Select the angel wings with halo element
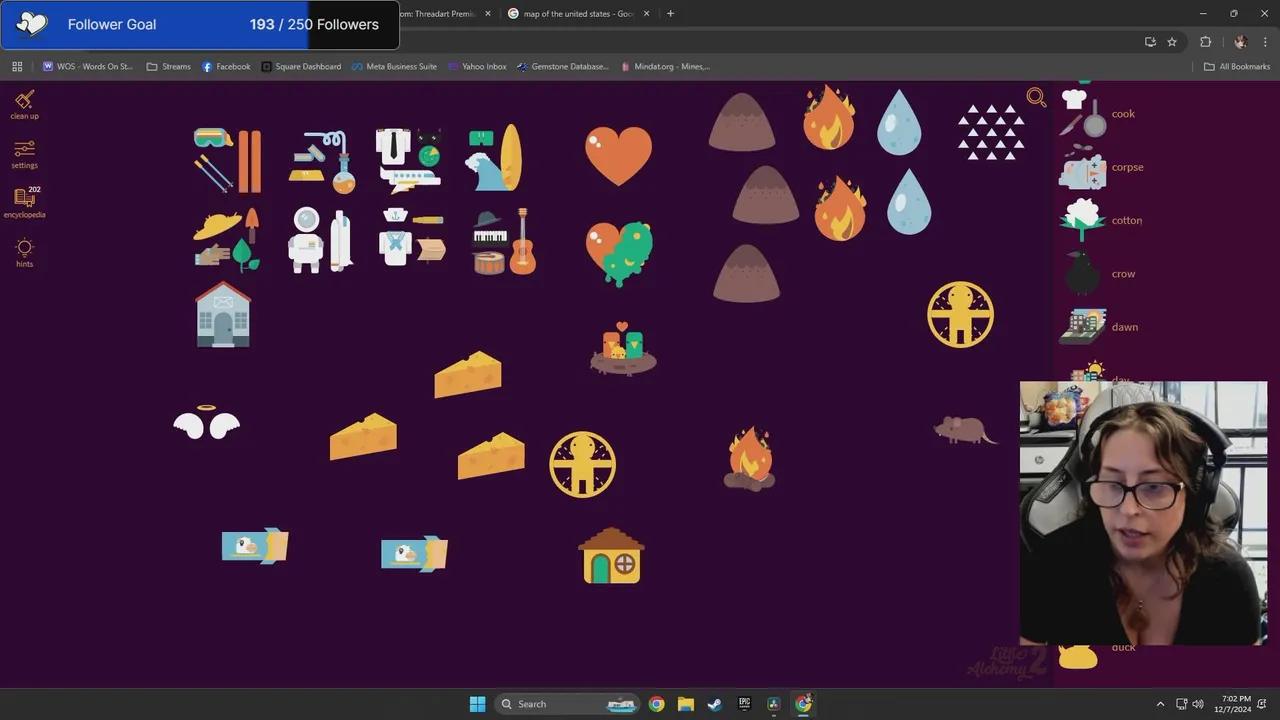The height and width of the screenshot is (720, 1280). (207, 423)
